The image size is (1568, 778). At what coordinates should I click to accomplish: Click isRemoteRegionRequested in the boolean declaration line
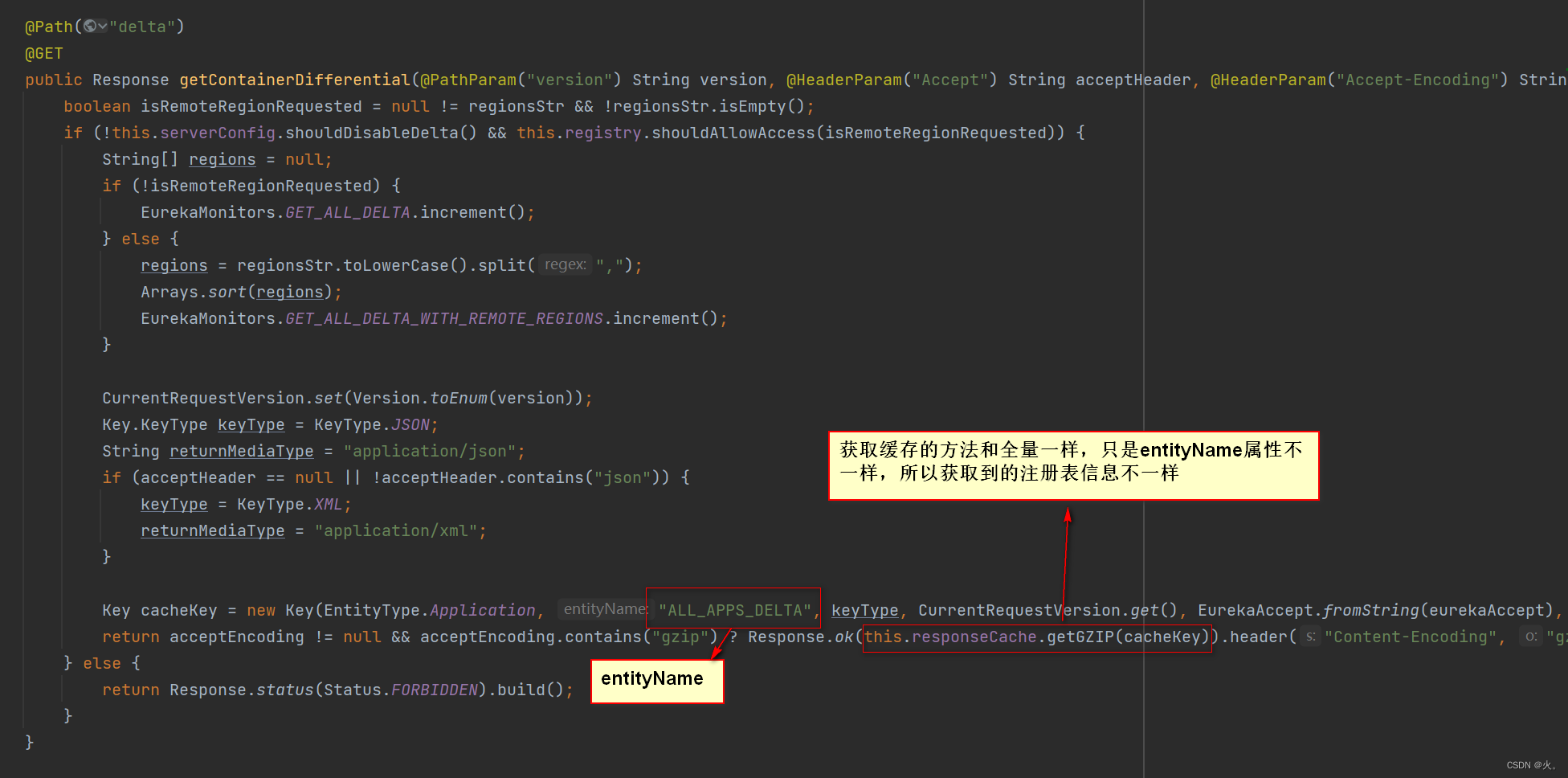click(x=251, y=106)
